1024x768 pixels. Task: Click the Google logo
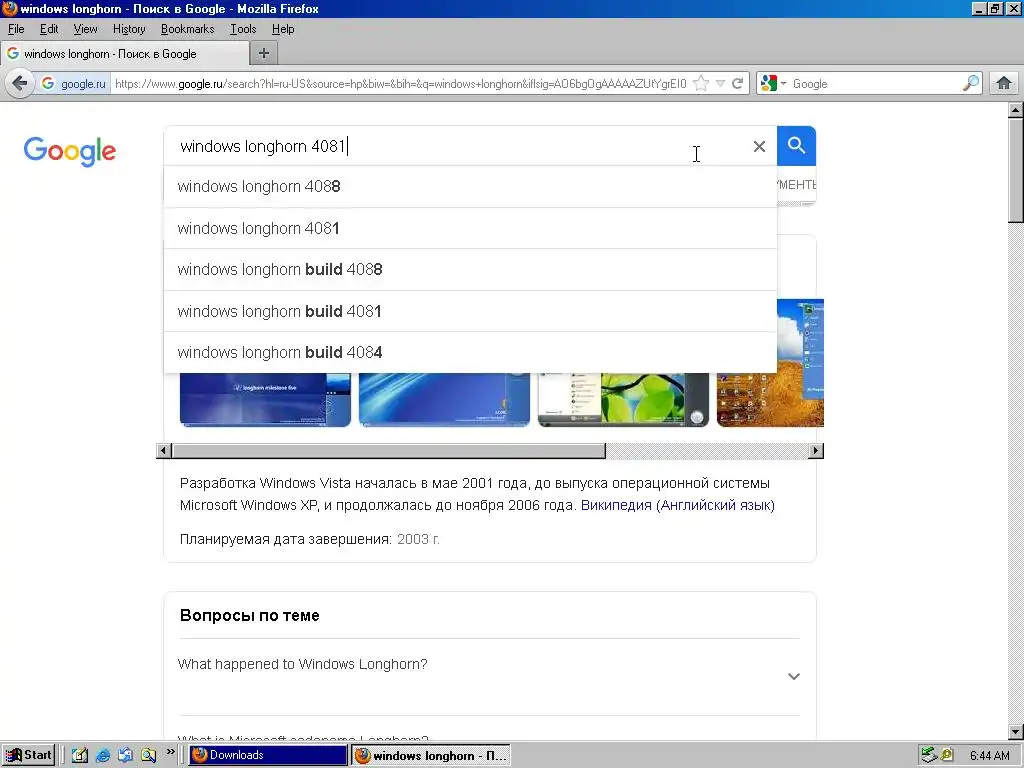tap(70, 151)
